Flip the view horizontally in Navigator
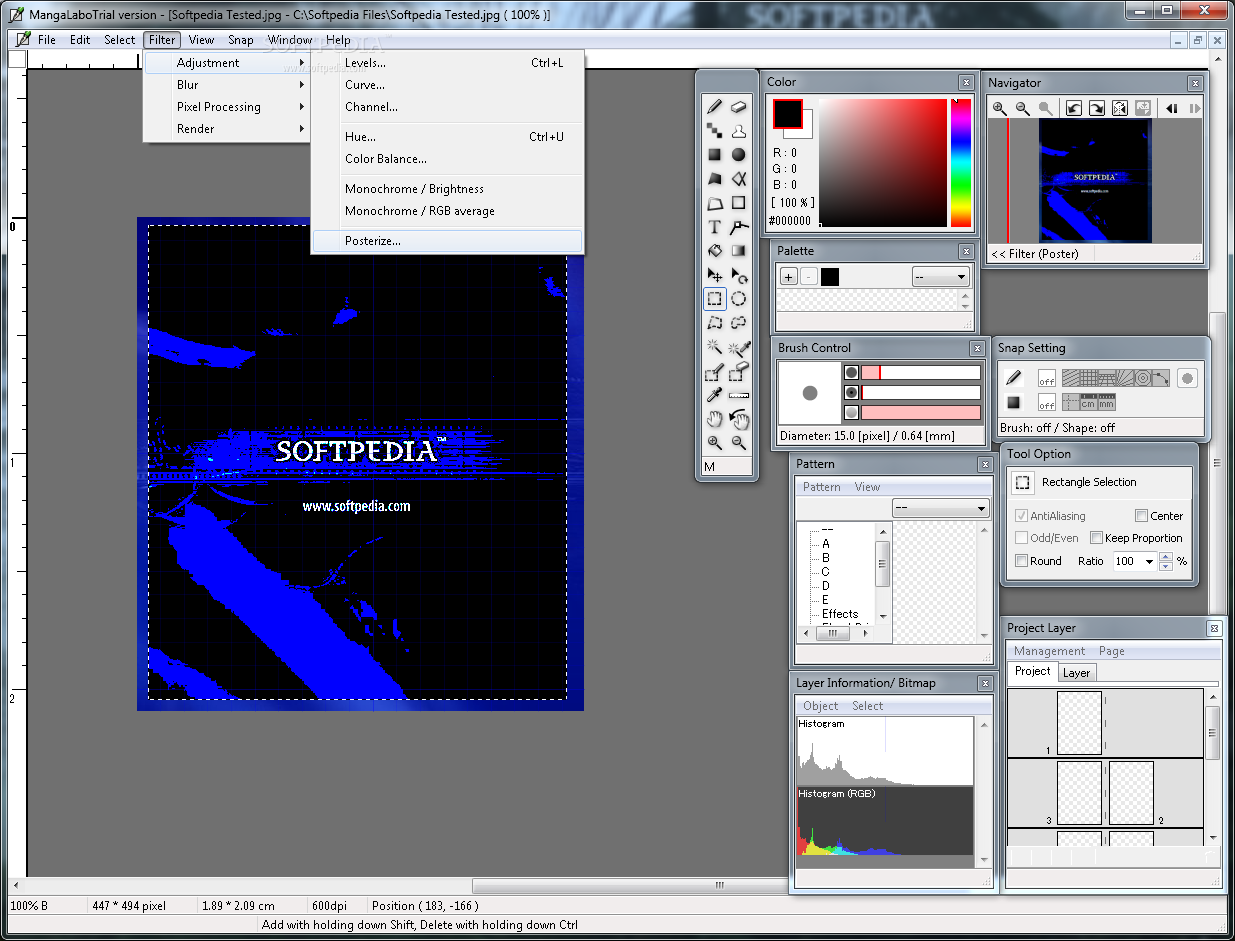Viewport: 1235px width, 941px height. click(1119, 109)
